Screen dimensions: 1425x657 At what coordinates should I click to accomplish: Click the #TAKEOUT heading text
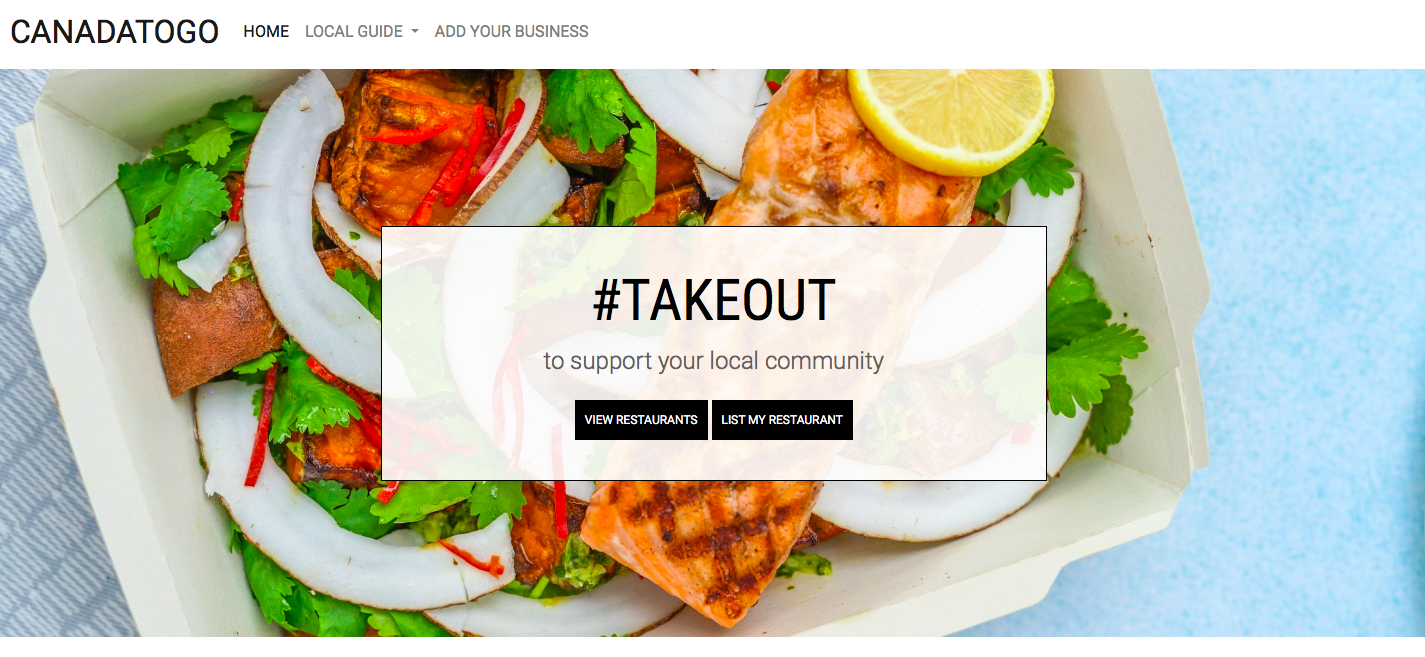click(x=714, y=300)
